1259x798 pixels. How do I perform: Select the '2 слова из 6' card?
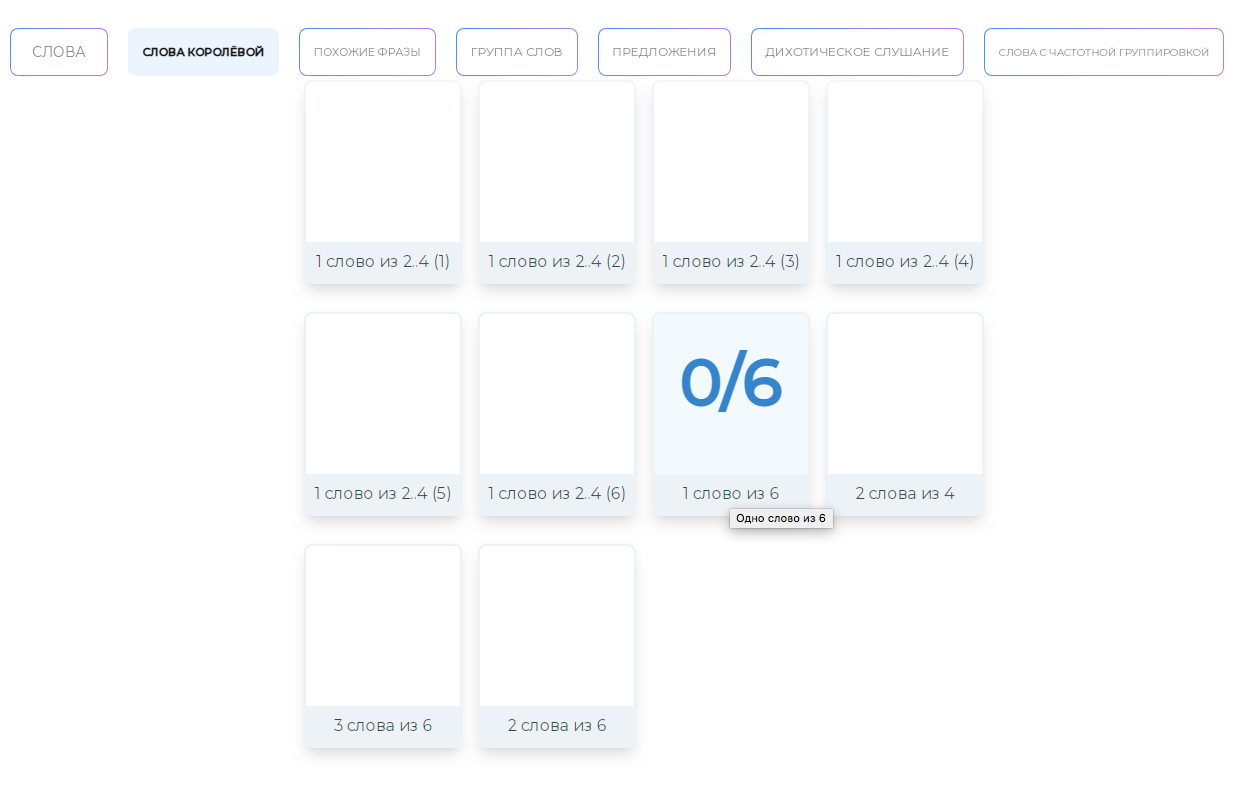[x=557, y=646]
